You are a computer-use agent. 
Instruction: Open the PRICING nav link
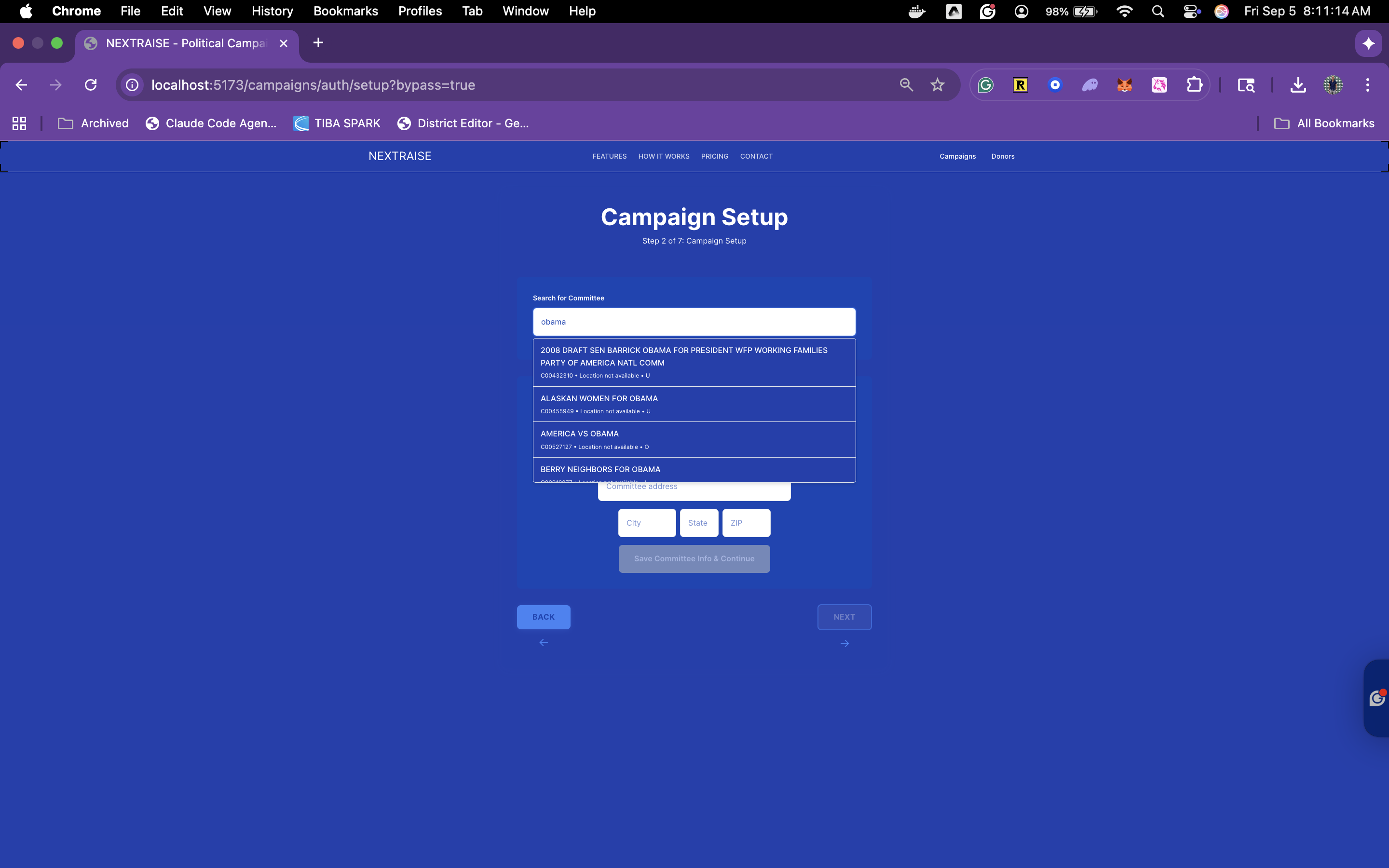click(714, 156)
